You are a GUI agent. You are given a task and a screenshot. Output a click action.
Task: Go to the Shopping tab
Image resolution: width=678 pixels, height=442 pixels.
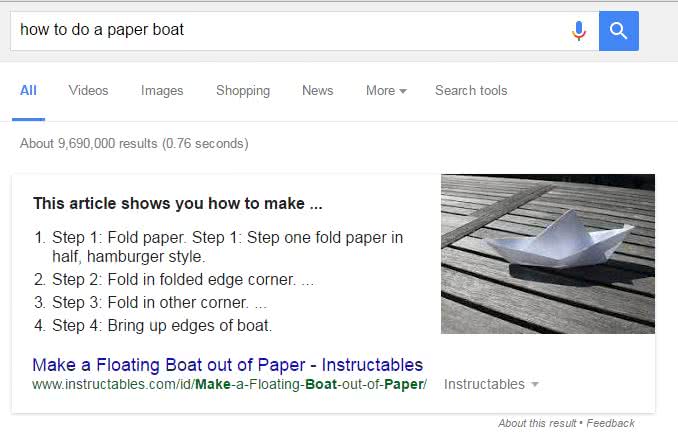click(x=243, y=90)
